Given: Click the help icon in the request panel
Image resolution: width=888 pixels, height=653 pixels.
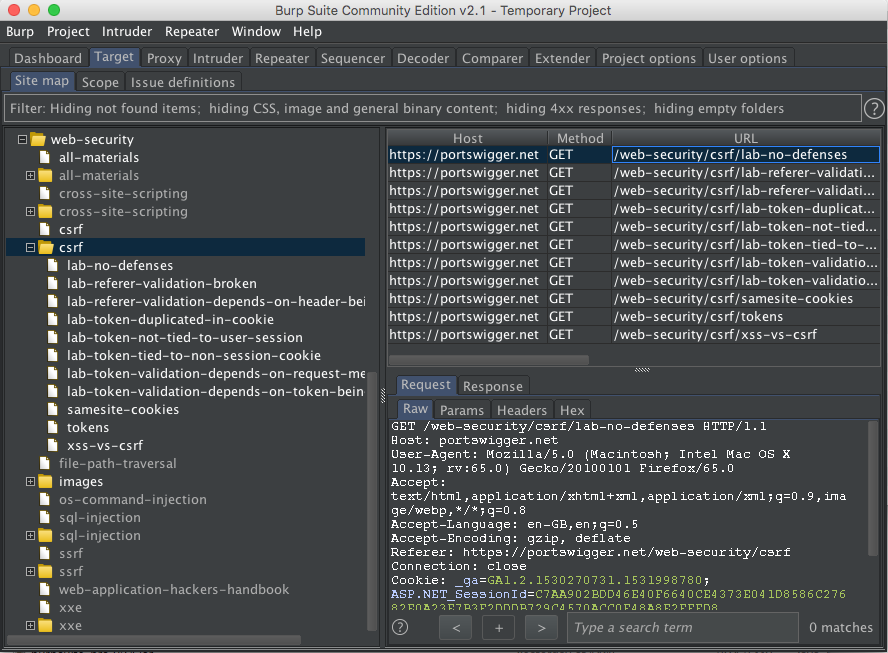Looking at the screenshot, I should [400, 627].
